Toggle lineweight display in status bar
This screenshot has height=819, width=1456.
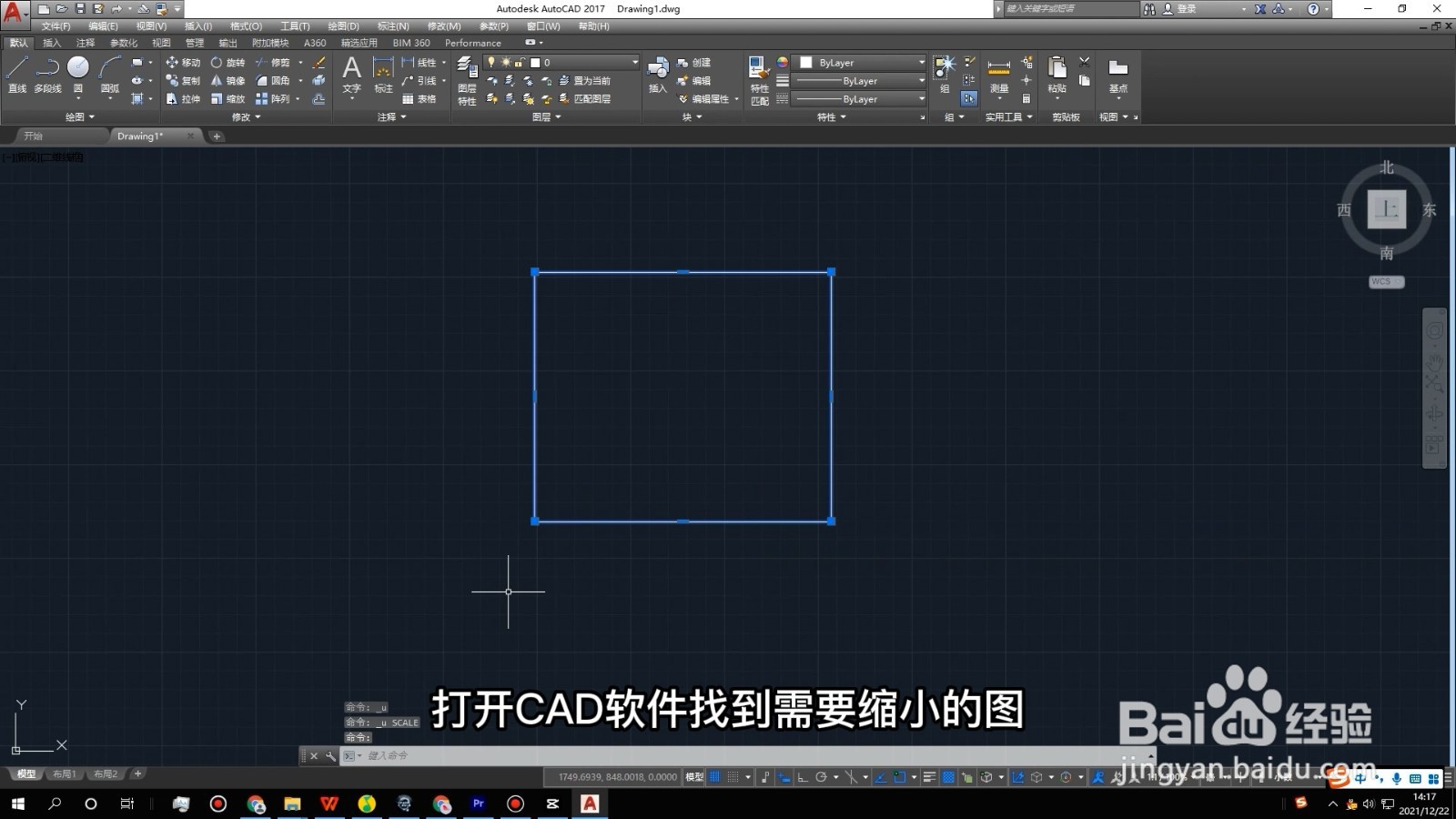[x=929, y=777]
